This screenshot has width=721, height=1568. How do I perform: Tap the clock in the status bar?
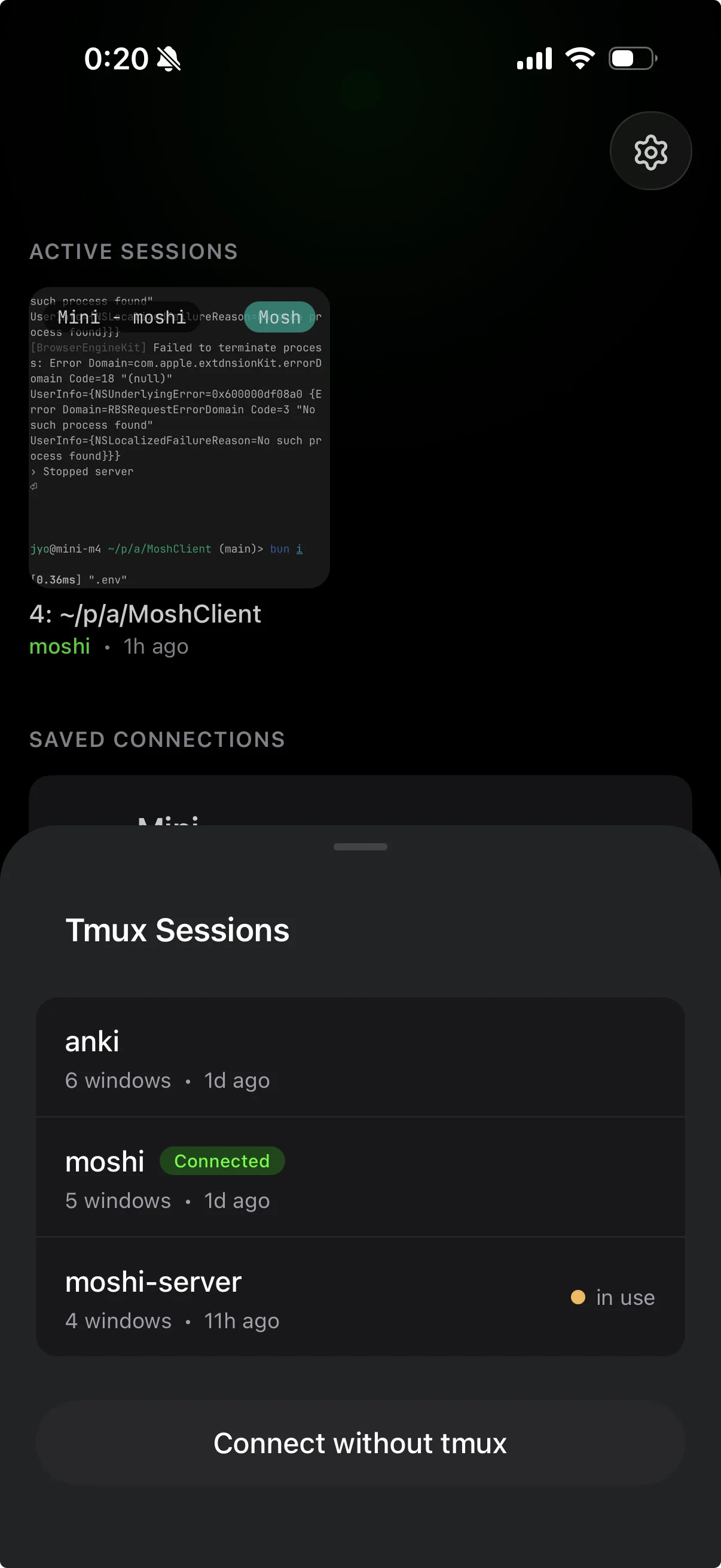[x=117, y=59]
